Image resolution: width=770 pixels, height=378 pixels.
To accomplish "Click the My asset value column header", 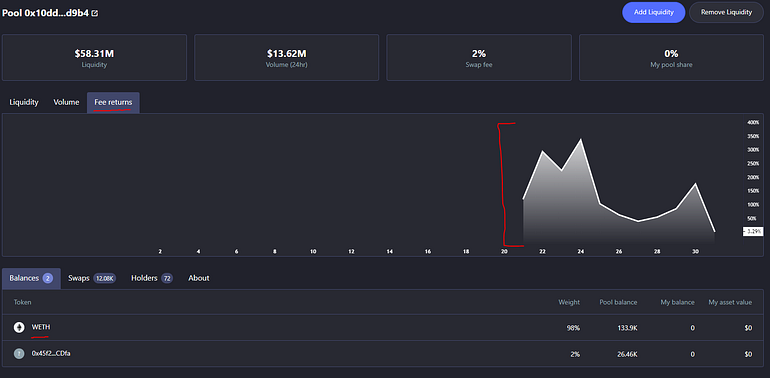I will coord(730,302).
